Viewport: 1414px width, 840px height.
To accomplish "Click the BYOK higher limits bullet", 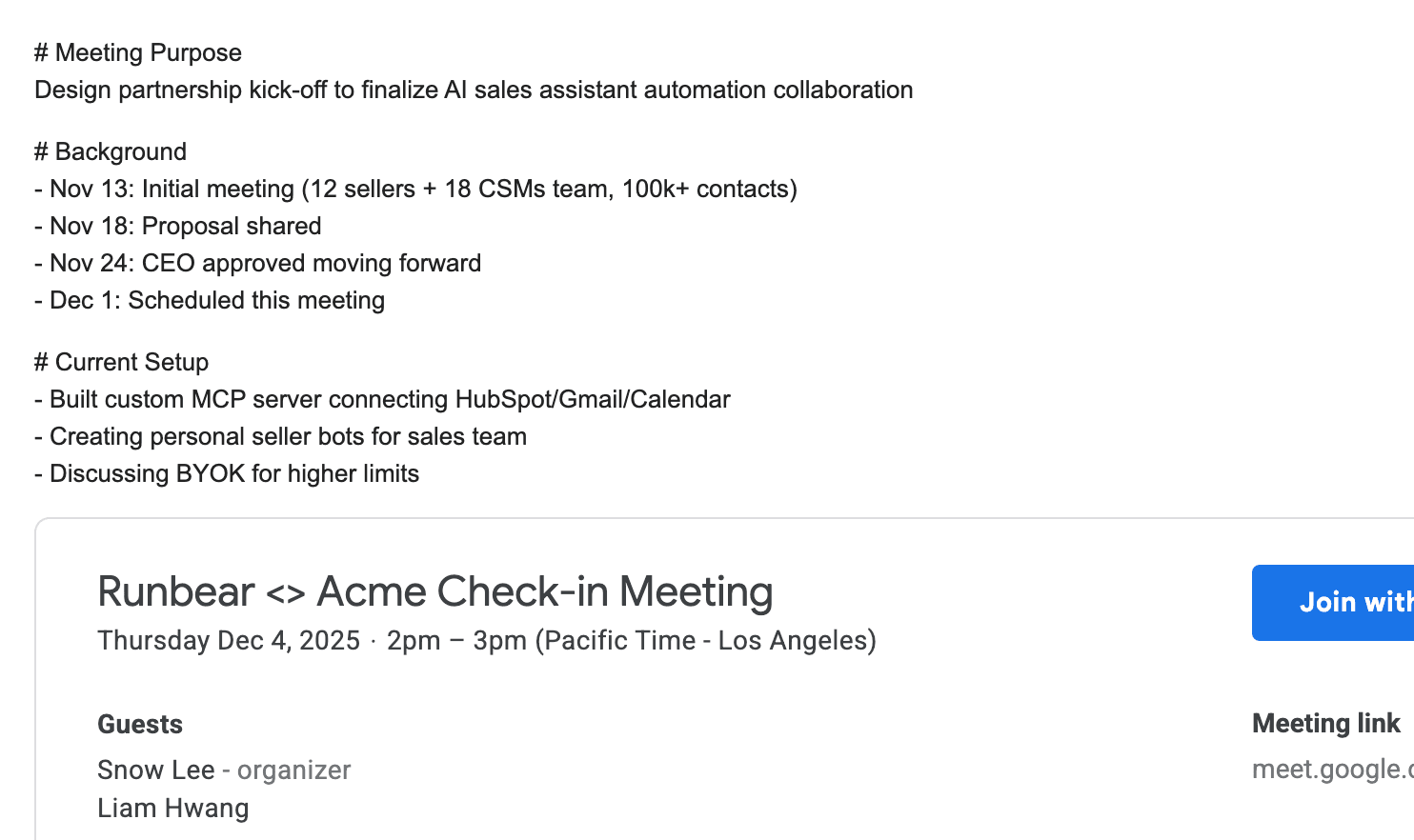I will pyautogui.click(x=227, y=473).
